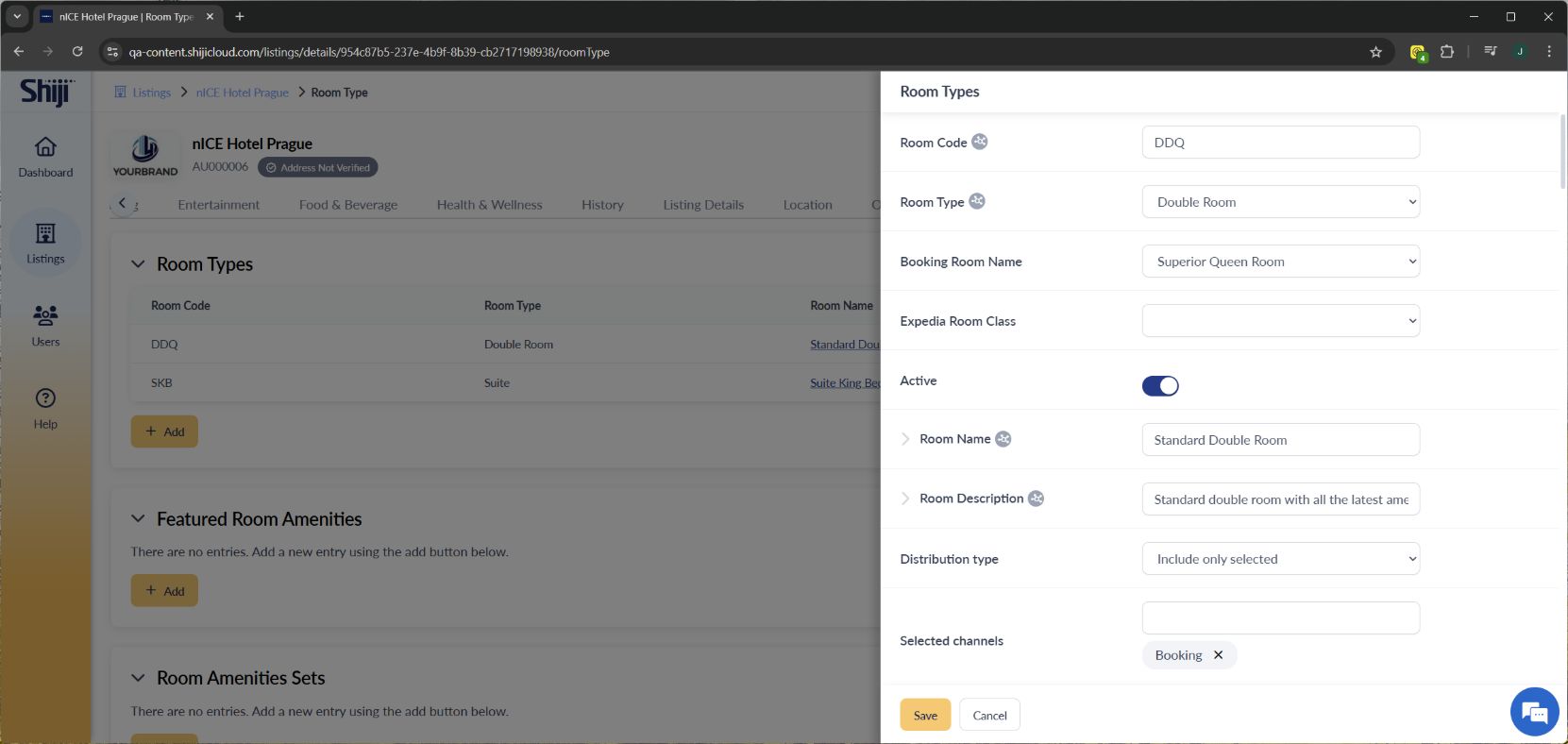The height and width of the screenshot is (744, 1568).
Task: Click the Selected channels input field
Action: (1280, 618)
